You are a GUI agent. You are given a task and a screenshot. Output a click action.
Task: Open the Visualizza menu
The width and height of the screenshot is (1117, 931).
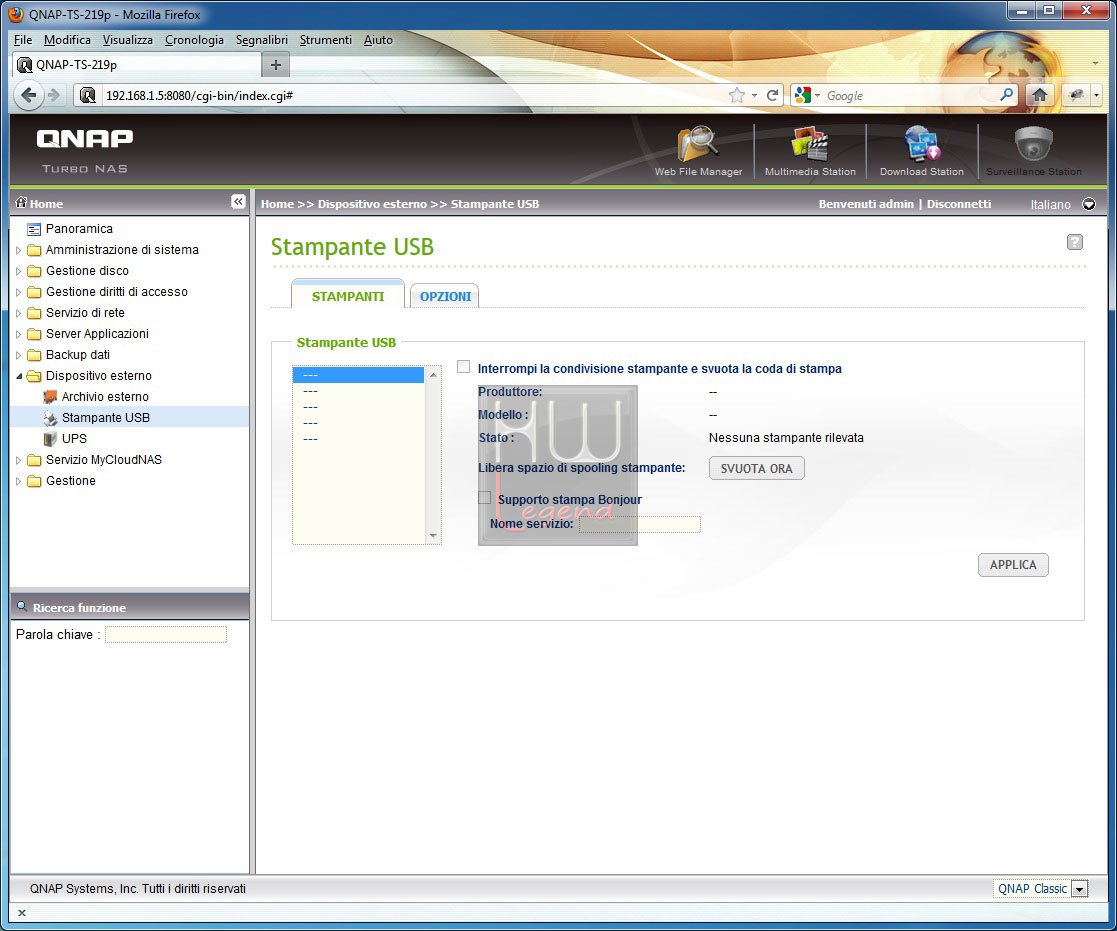pyautogui.click(x=128, y=40)
